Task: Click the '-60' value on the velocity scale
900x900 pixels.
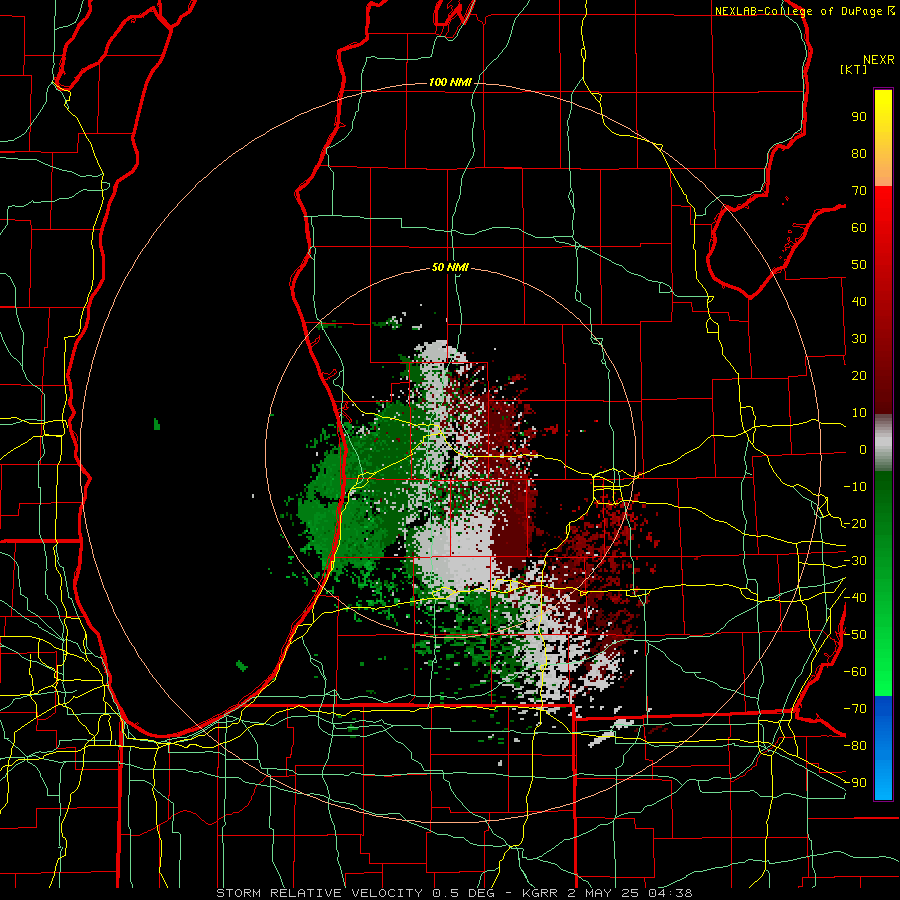Action: tap(855, 672)
